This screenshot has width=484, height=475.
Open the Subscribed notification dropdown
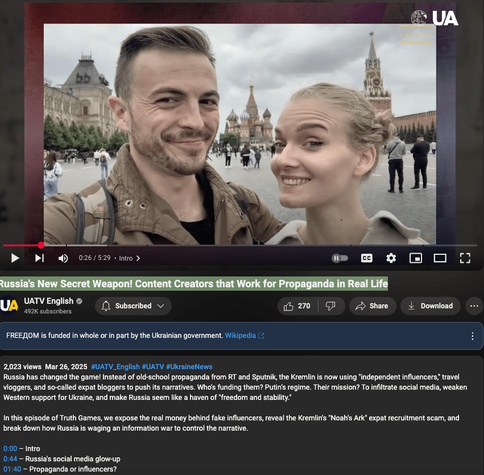click(x=133, y=306)
